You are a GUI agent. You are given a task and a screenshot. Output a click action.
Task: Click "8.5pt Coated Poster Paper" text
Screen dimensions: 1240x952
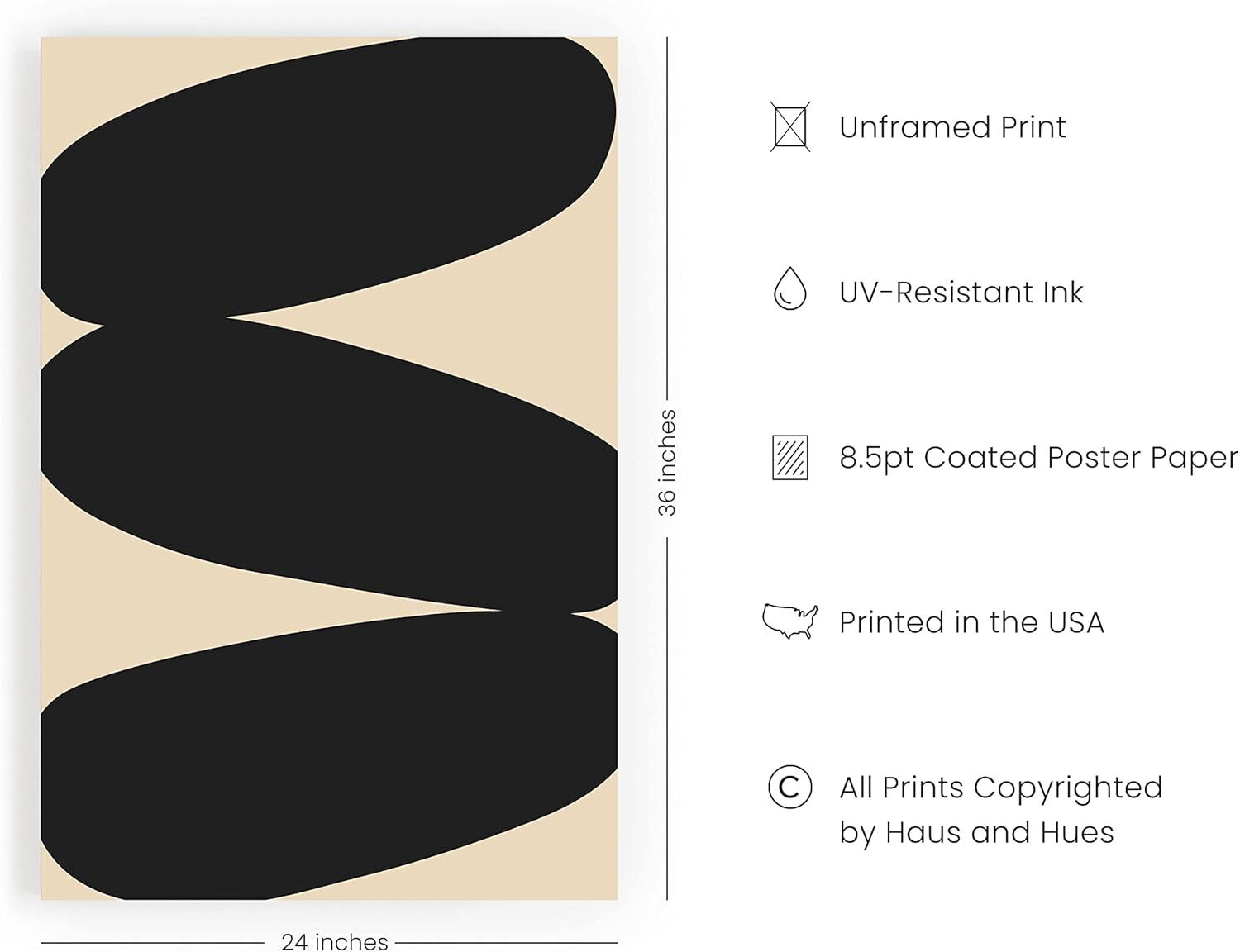point(1038,458)
